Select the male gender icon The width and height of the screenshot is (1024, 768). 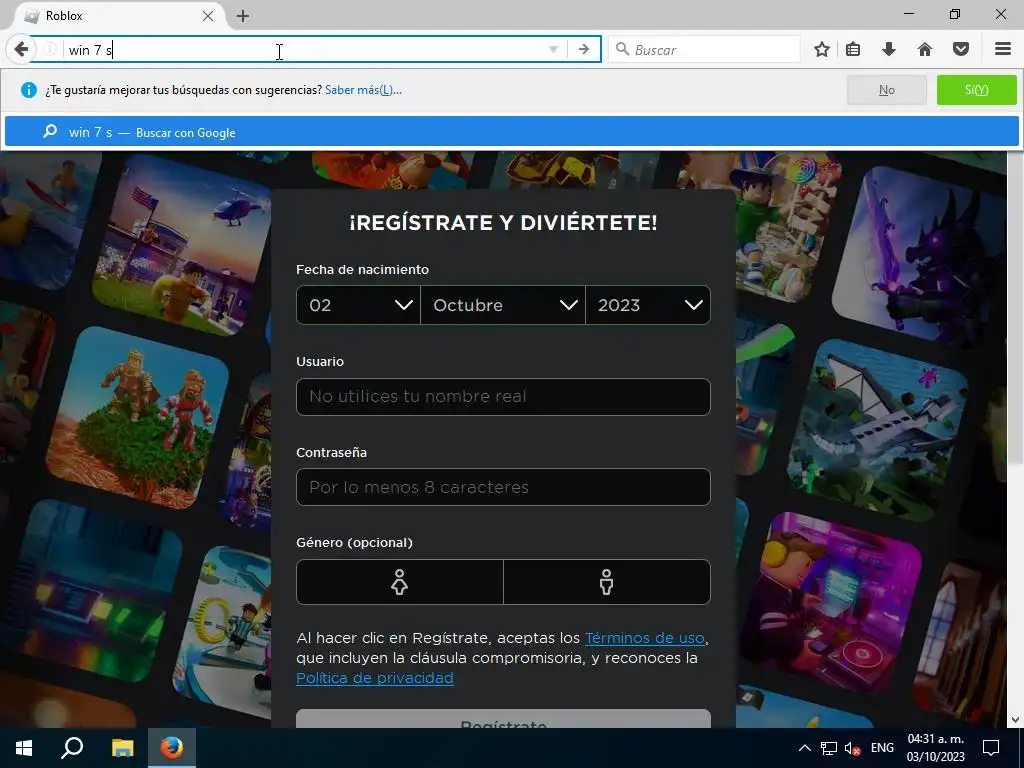click(x=607, y=582)
